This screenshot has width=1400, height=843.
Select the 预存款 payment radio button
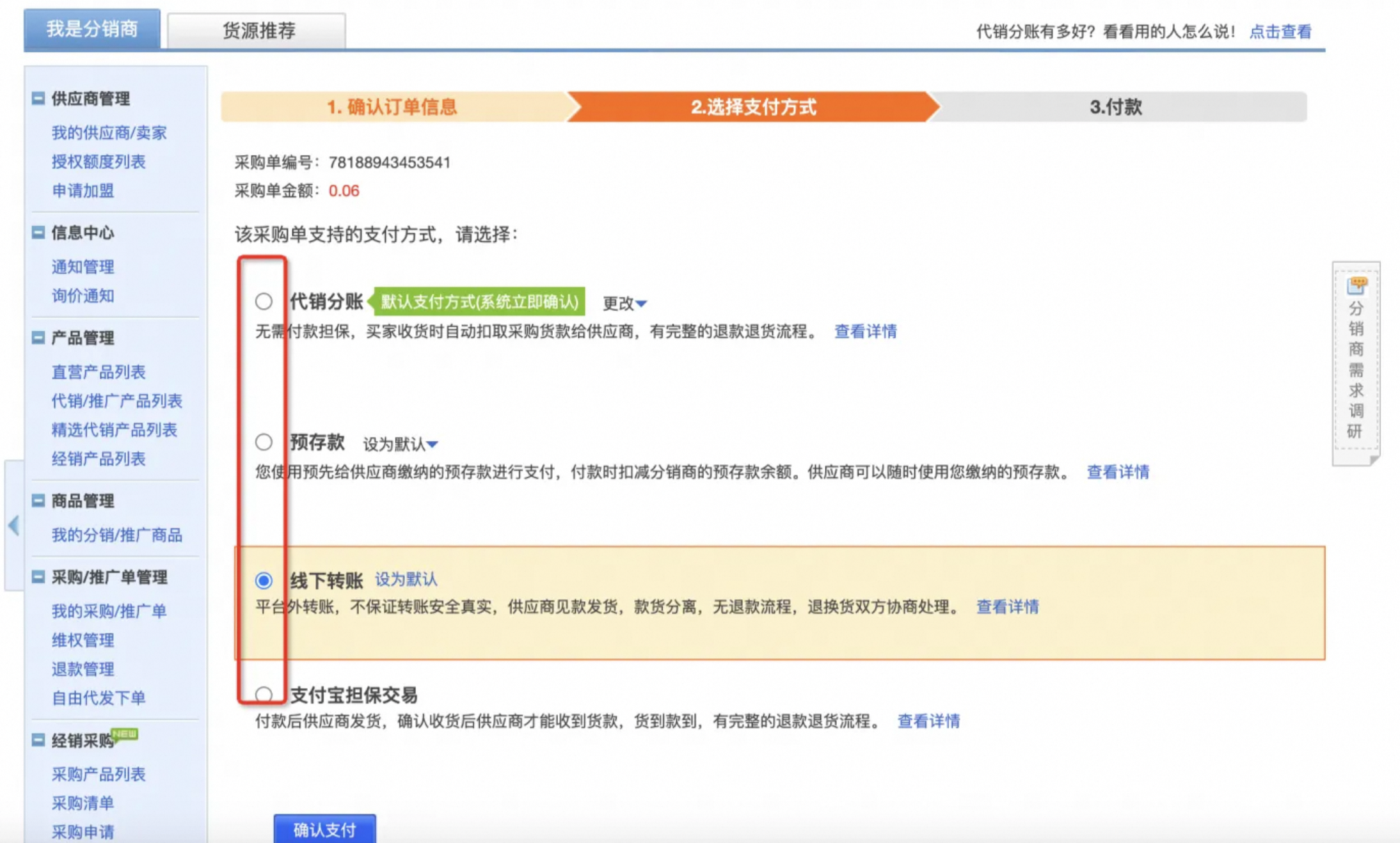coord(264,442)
